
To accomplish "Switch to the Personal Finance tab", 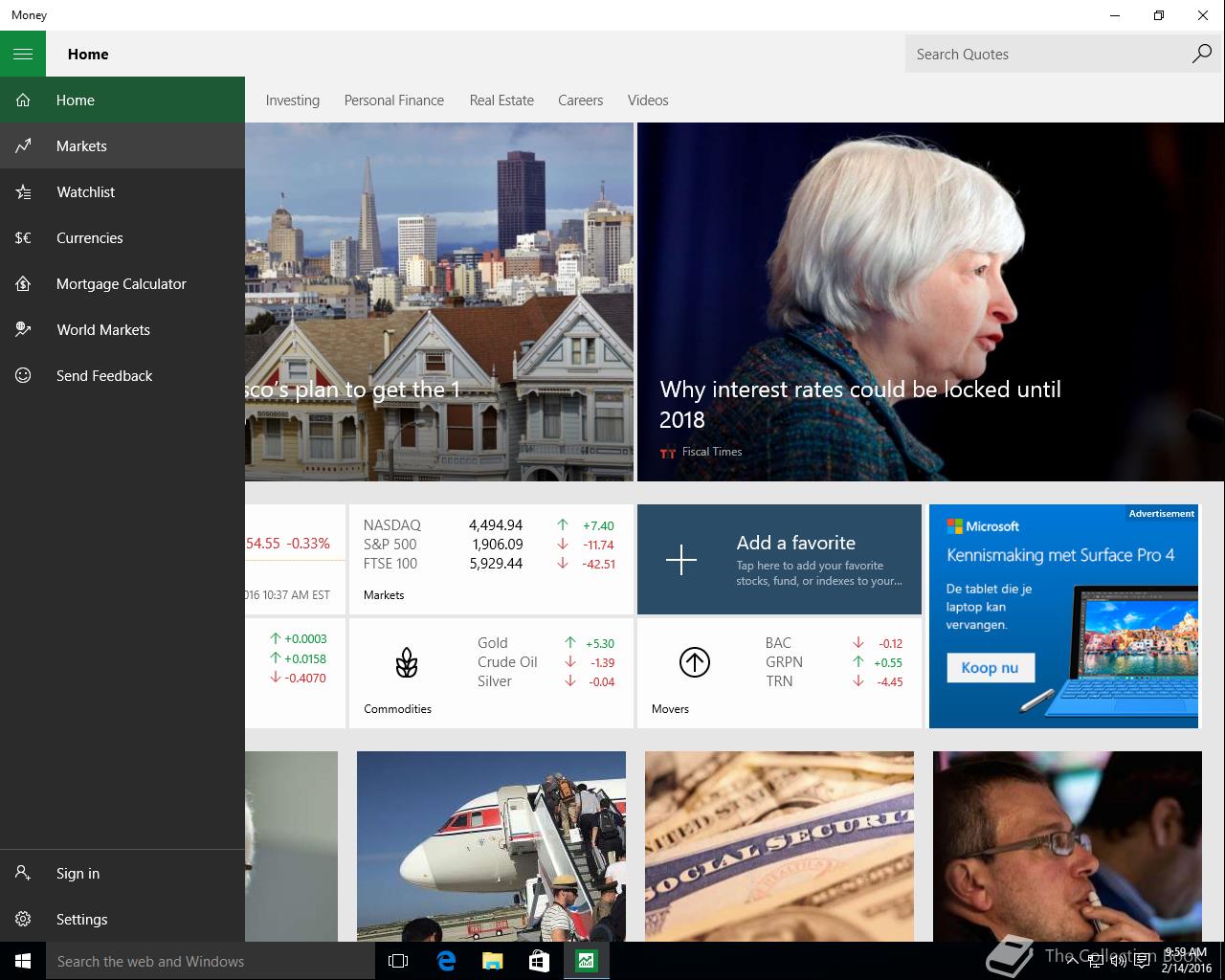I will point(393,100).
